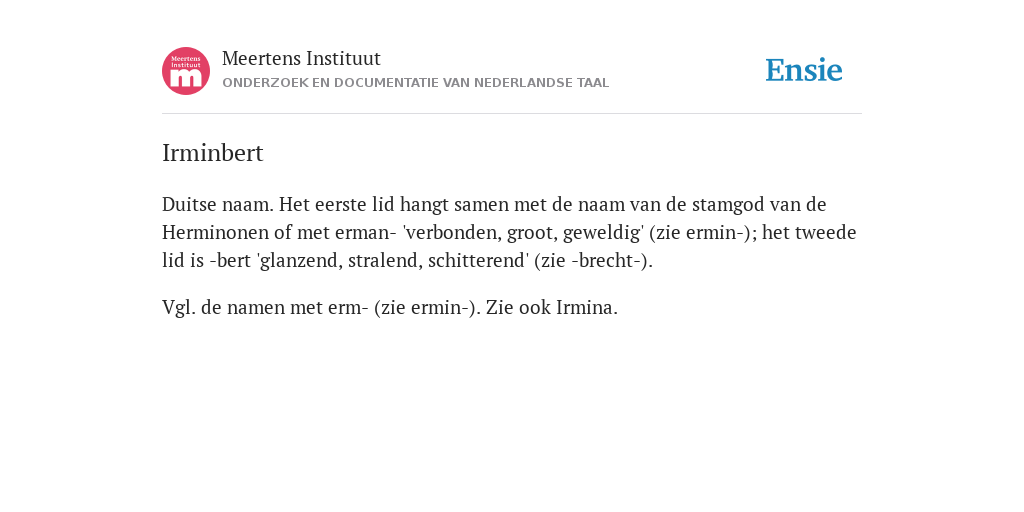This screenshot has height=512, width=1024.
Task: Click the subtitle Onderzoek en documentatie van Nederlandse taal
Action: pos(415,83)
